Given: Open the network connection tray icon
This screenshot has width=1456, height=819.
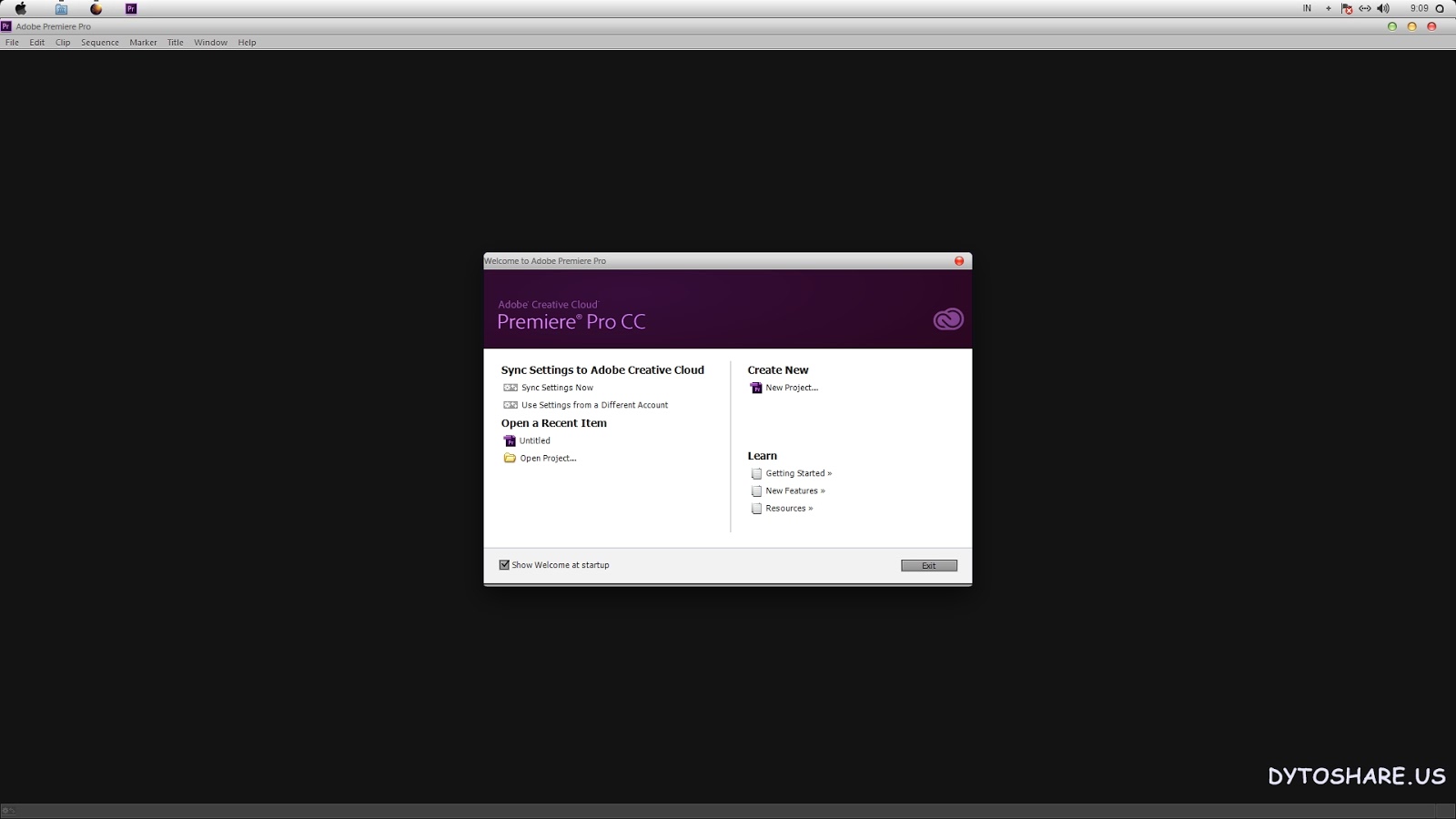Looking at the screenshot, I should [1365, 8].
